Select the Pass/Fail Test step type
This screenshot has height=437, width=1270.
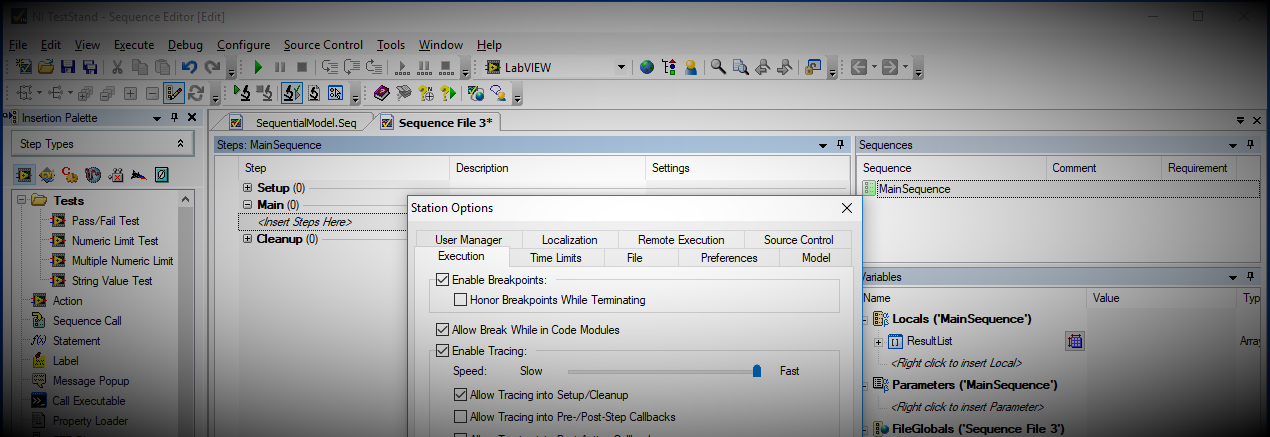click(x=105, y=221)
